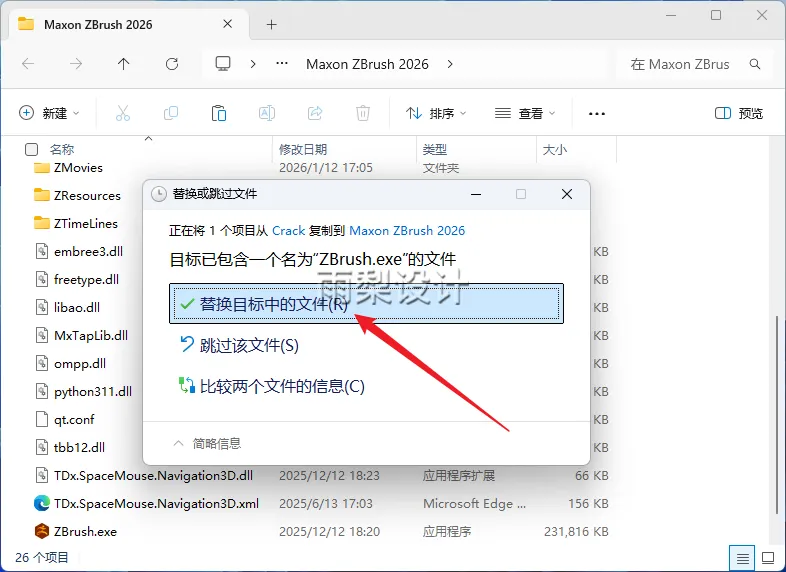Close the 替换或跳过文件 dialog
Screen dimensions: 786x572
click(567, 194)
